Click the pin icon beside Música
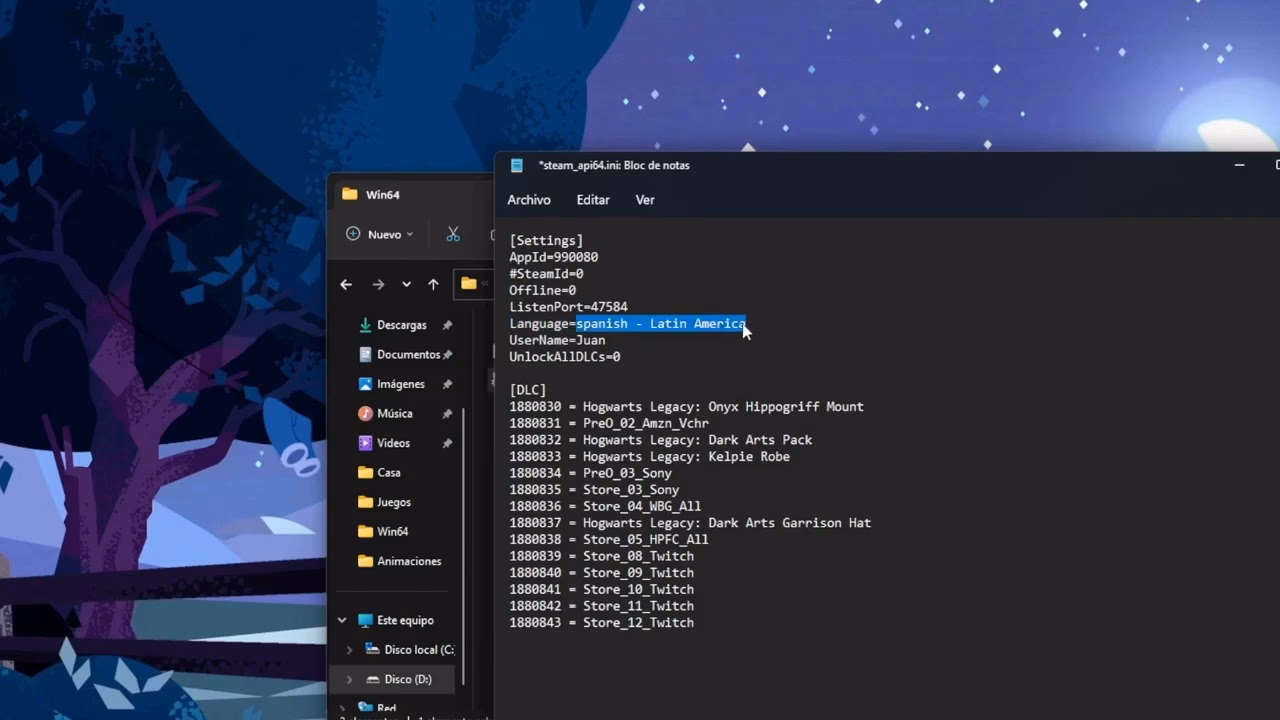Viewport: 1280px width, 720px height. tap(447, 413)
